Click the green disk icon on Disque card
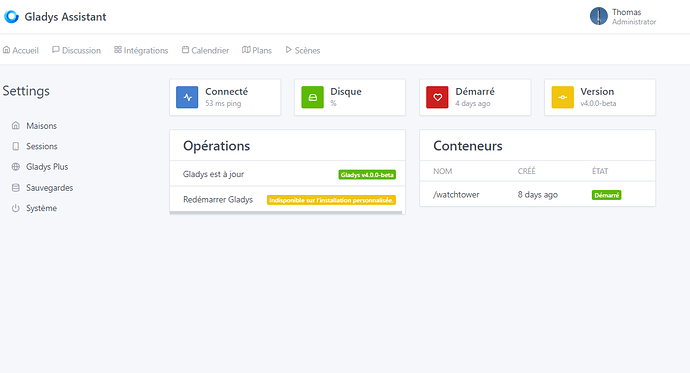Screen dimensions: 690x373 pos(312,97)
